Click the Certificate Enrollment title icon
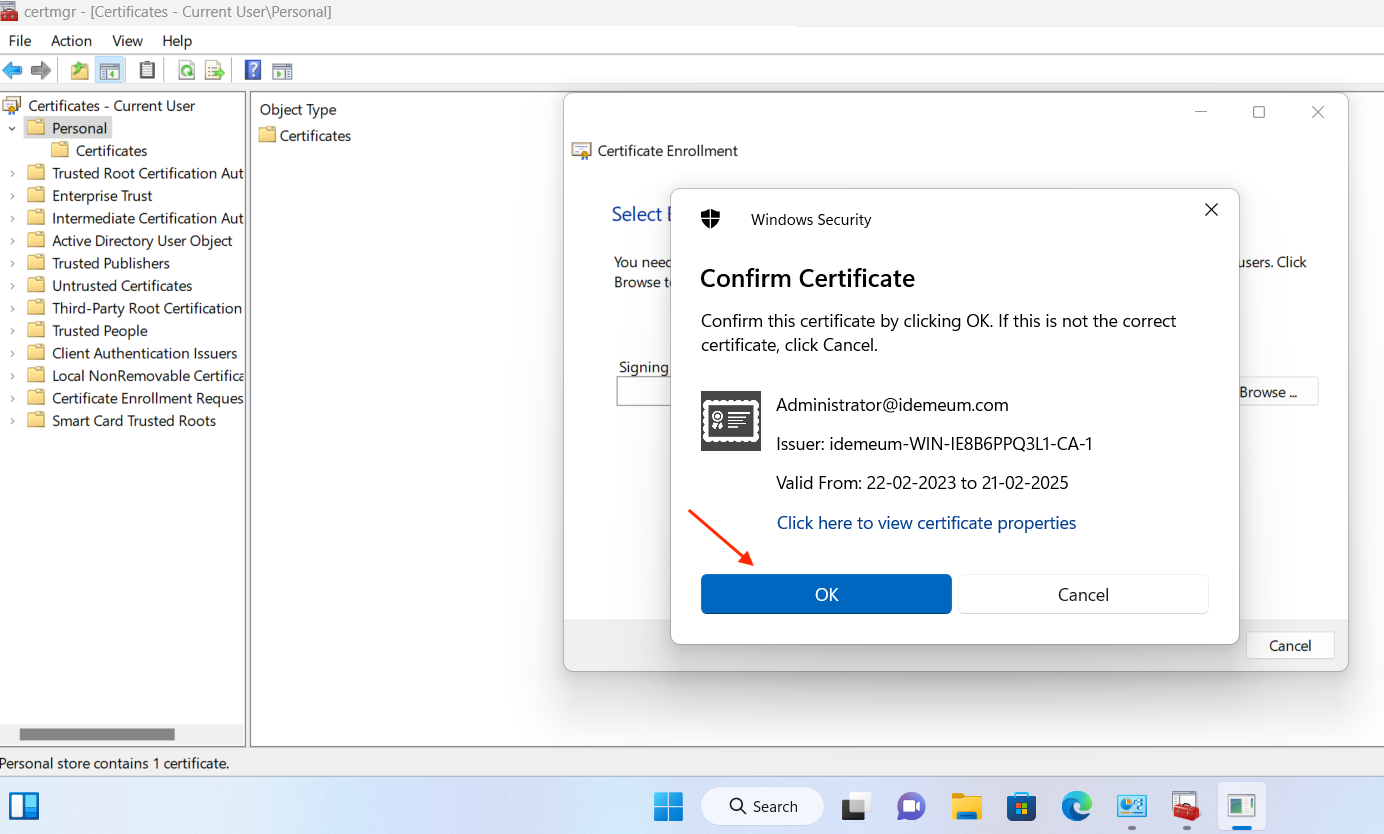 (x=581, y=151)
